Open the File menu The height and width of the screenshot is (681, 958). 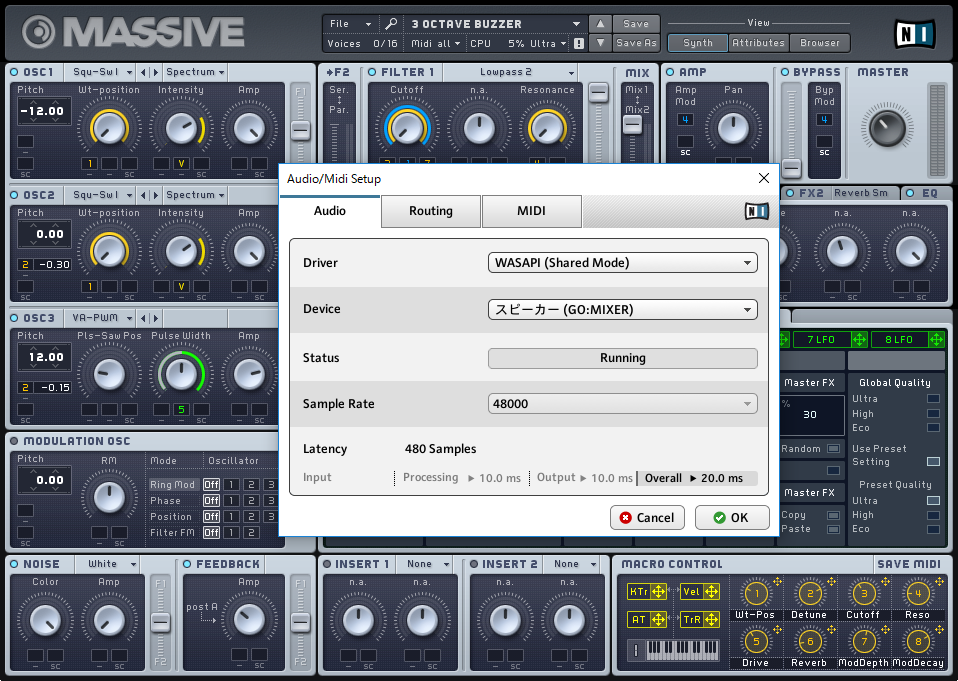point(350,24)
